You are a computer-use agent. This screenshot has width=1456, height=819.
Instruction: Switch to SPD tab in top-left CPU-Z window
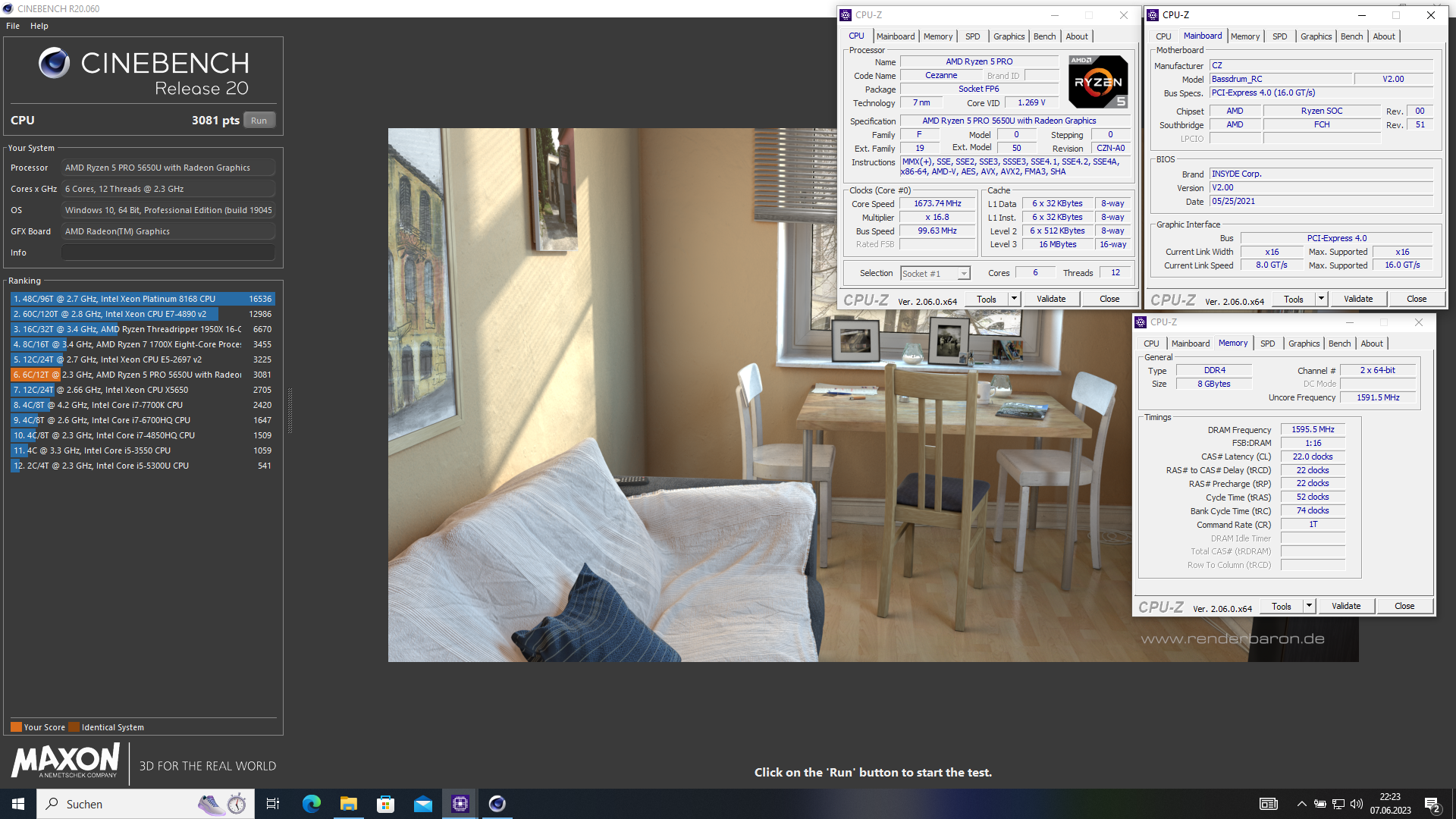972,36
